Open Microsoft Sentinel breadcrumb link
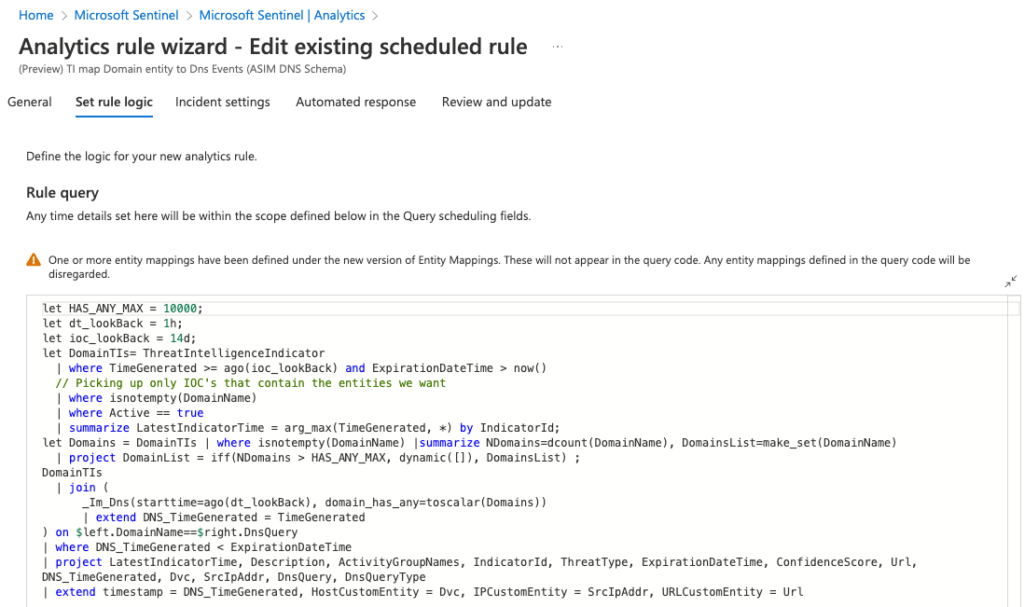This screenshot has width=1024, height=607. point(126,15)
